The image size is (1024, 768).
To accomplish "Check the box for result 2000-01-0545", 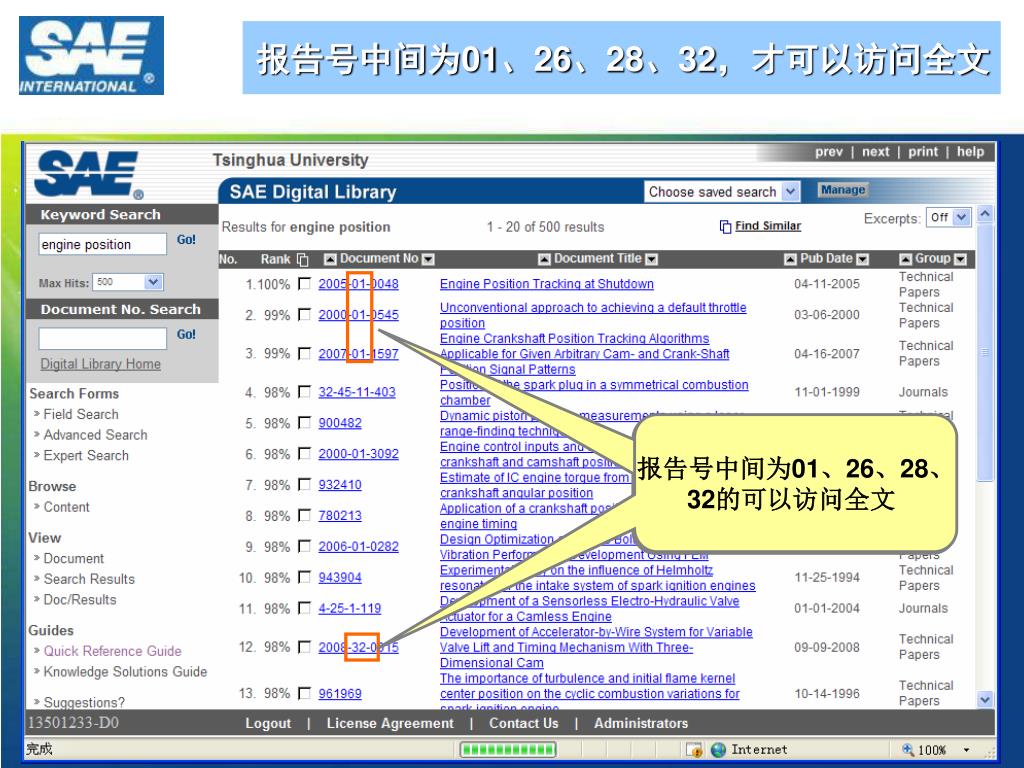I will 304,315.
